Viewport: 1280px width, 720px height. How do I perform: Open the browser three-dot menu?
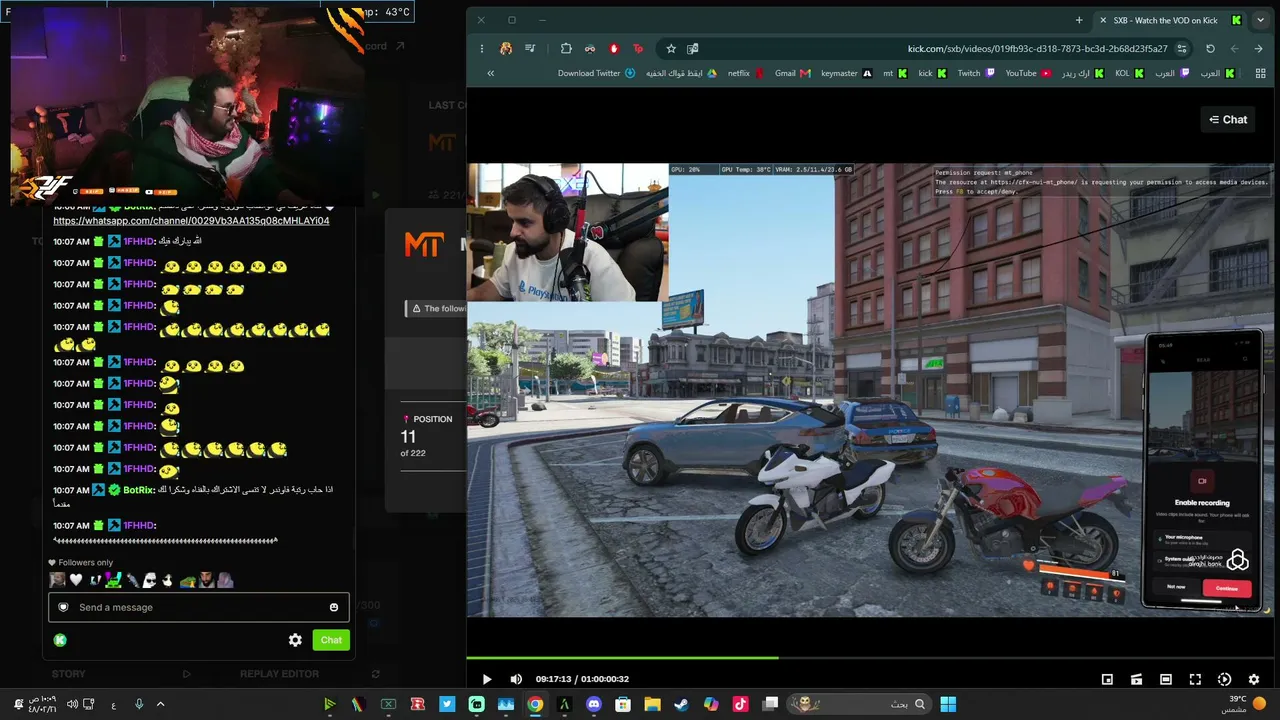click(482, 48)
